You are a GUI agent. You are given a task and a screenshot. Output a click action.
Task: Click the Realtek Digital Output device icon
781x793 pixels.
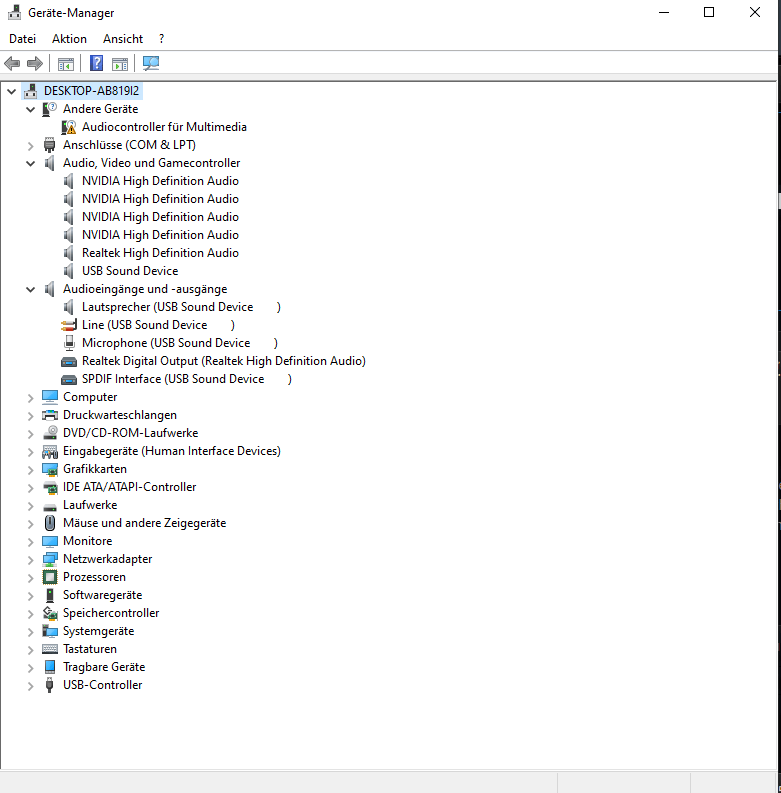[x=69, y=362]
